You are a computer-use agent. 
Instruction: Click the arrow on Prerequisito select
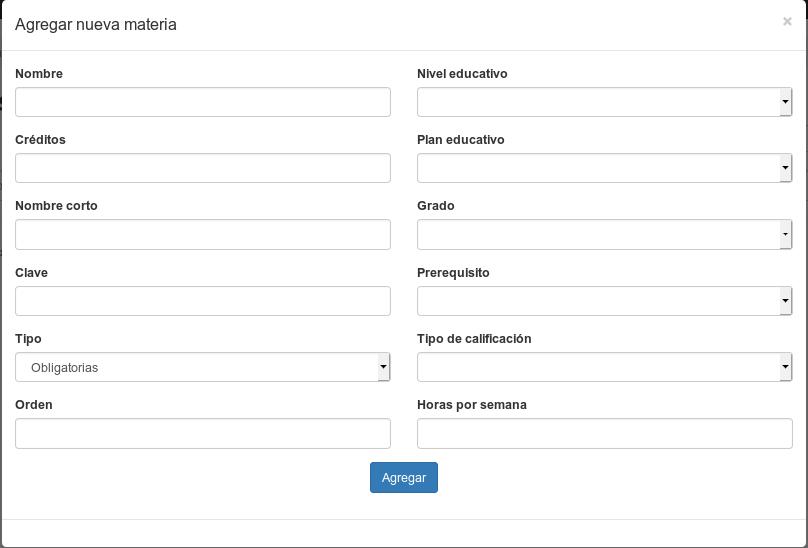785,301
